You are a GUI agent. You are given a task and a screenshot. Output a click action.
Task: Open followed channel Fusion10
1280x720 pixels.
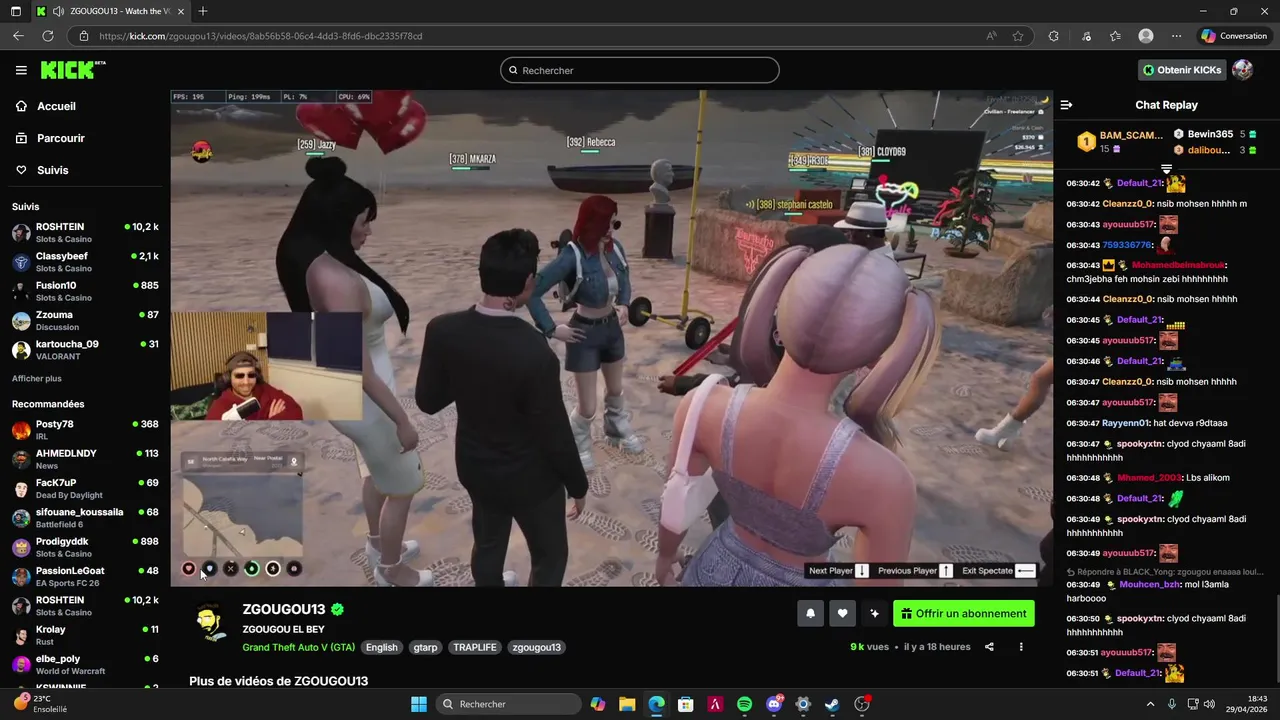point(85,291)
